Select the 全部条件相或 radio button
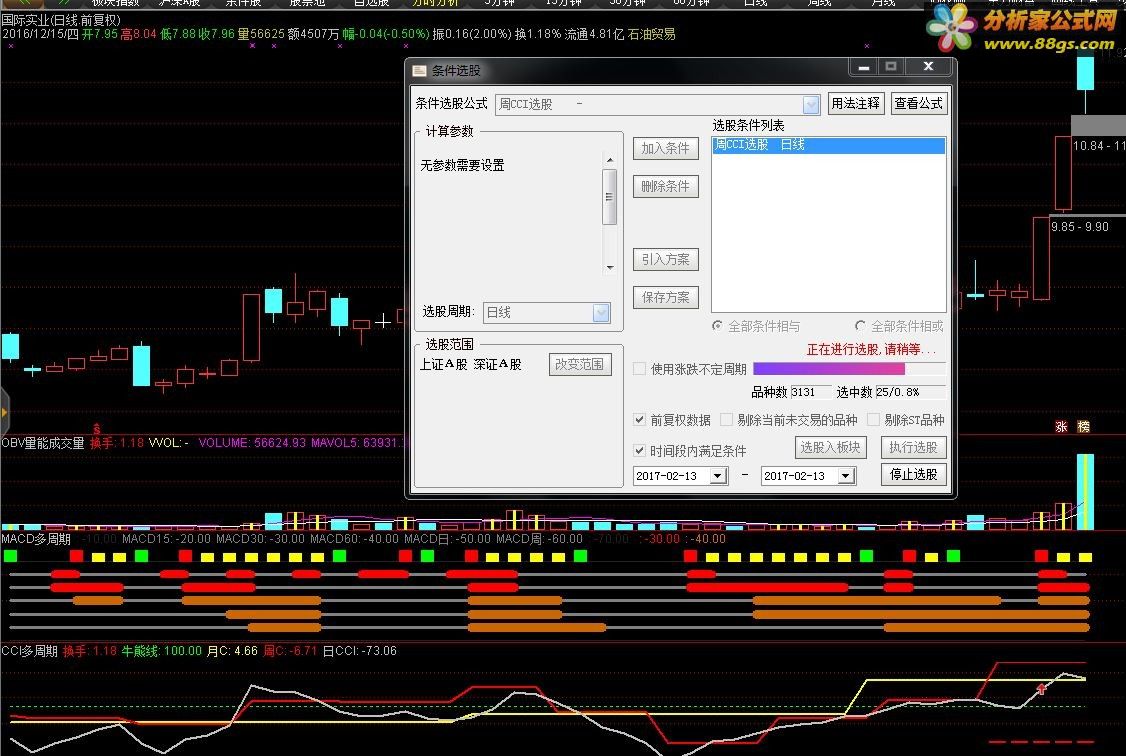Screen dimensions: 1126x756 click(860, 326)
